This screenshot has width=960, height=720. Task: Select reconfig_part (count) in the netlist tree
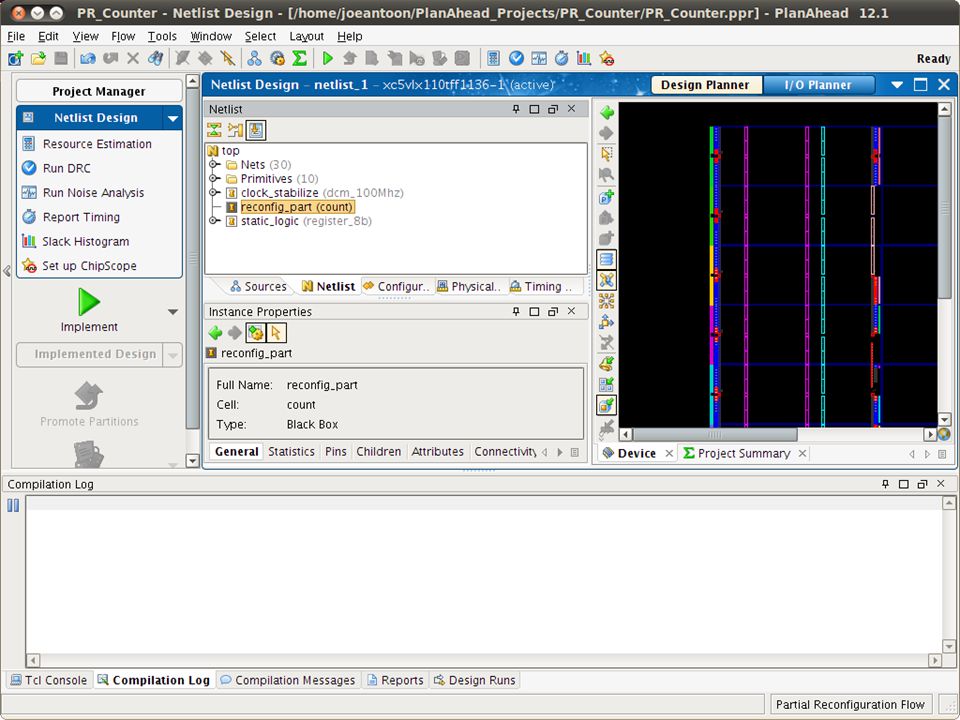pyautogui.click(x=297, y=207)
